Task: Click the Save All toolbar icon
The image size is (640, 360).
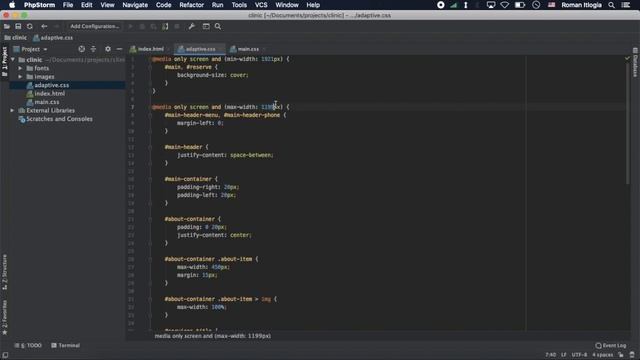Action: [x=18, y=27]
